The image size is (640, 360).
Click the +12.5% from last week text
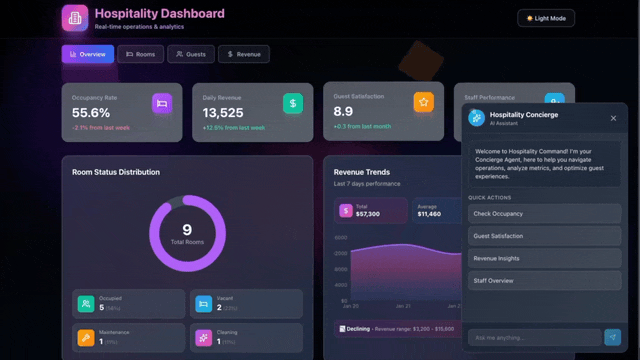234,128
